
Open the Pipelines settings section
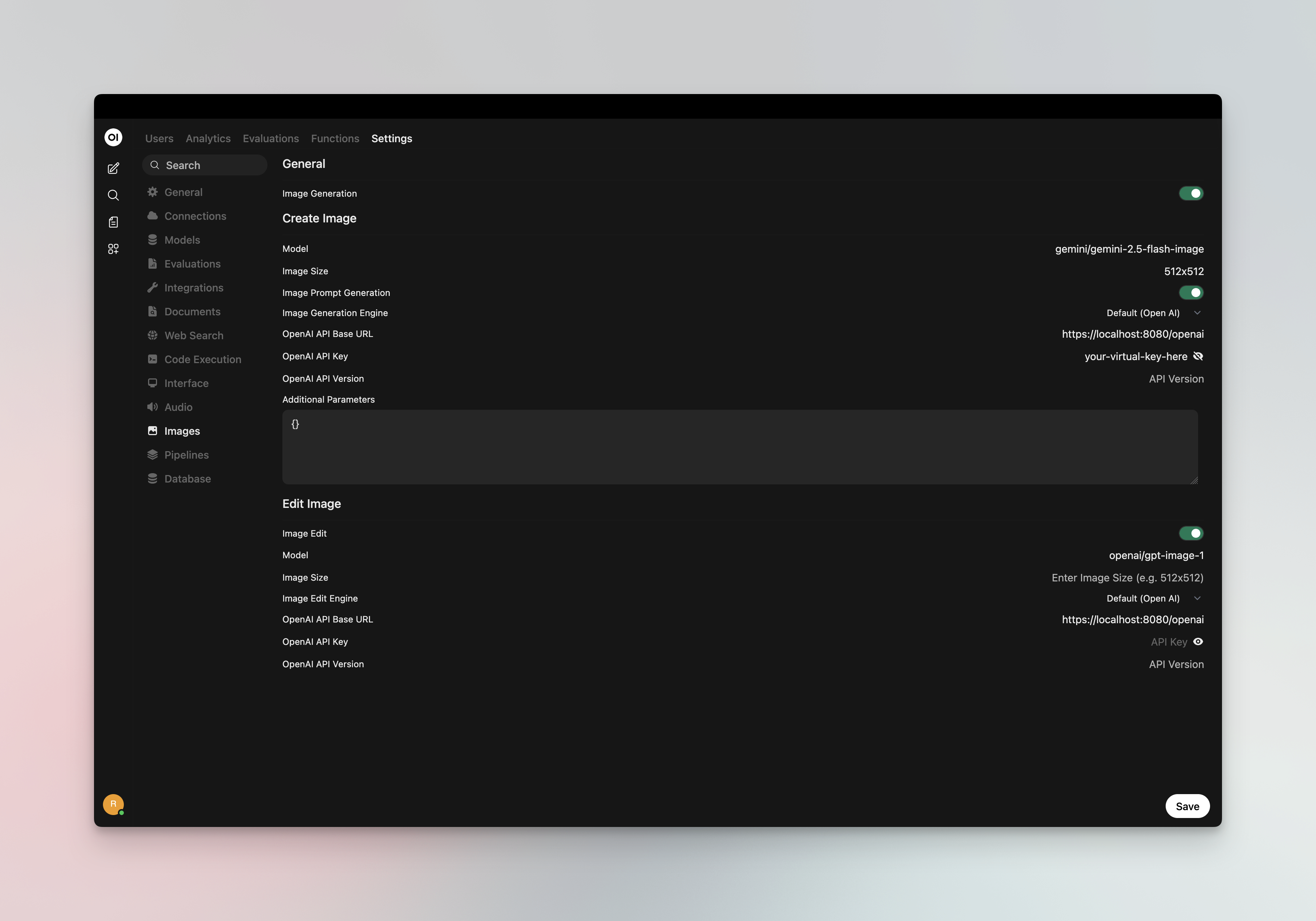186,455
